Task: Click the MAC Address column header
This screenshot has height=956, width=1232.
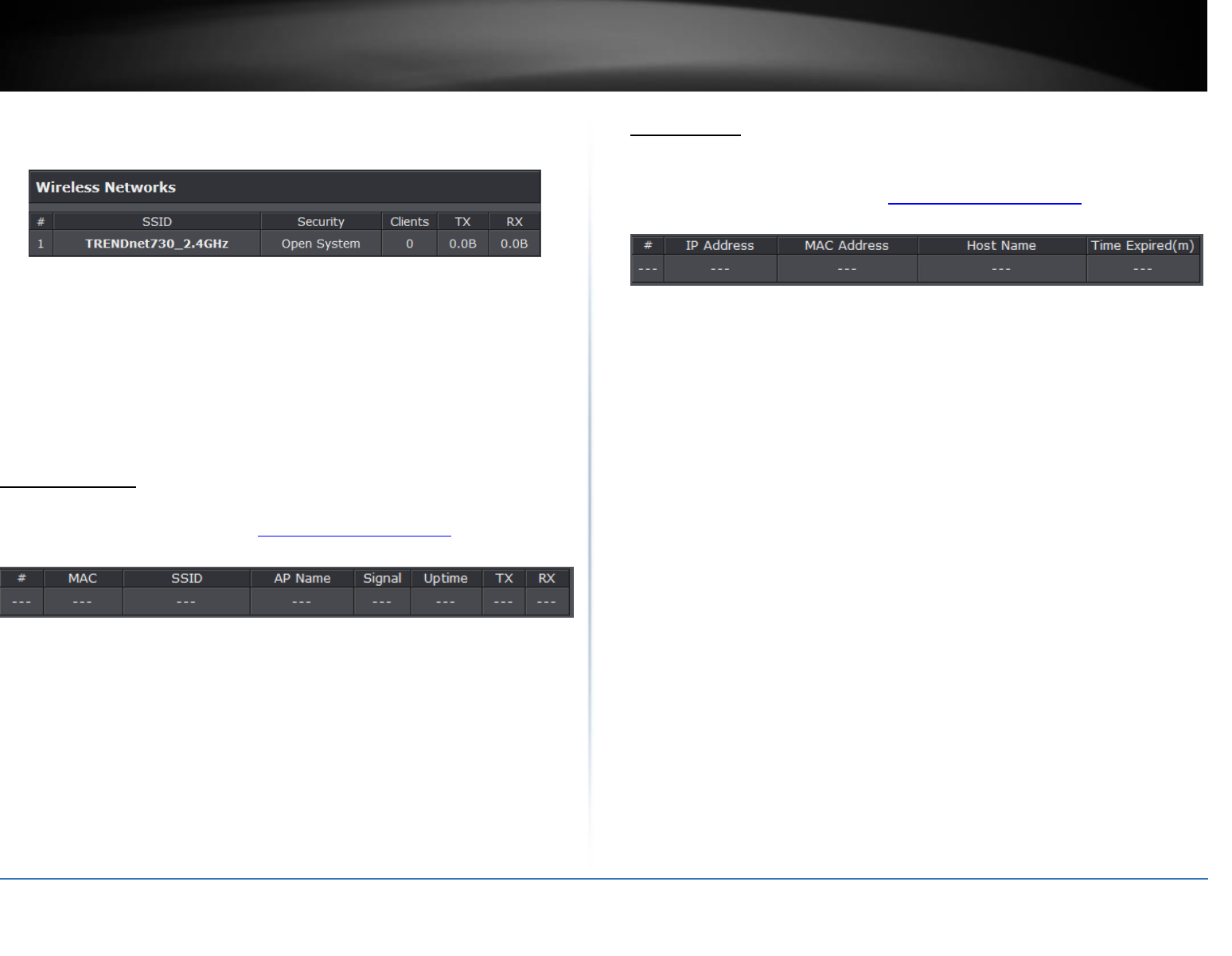Action: [847, 245]
